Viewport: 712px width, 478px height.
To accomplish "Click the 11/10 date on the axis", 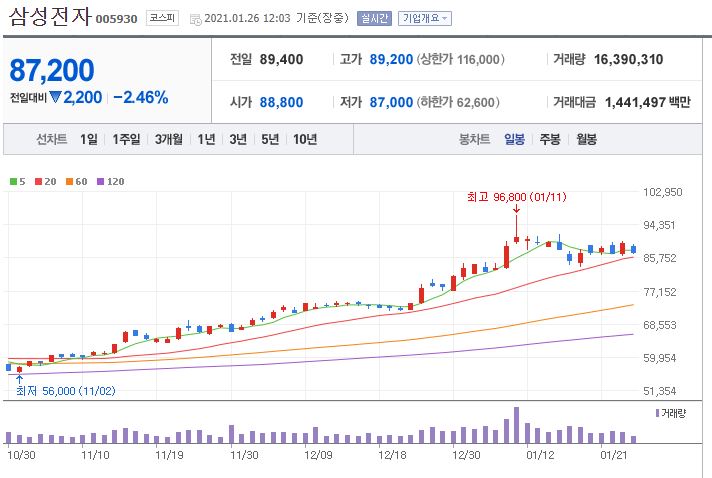I will click(x=95, y=455).
